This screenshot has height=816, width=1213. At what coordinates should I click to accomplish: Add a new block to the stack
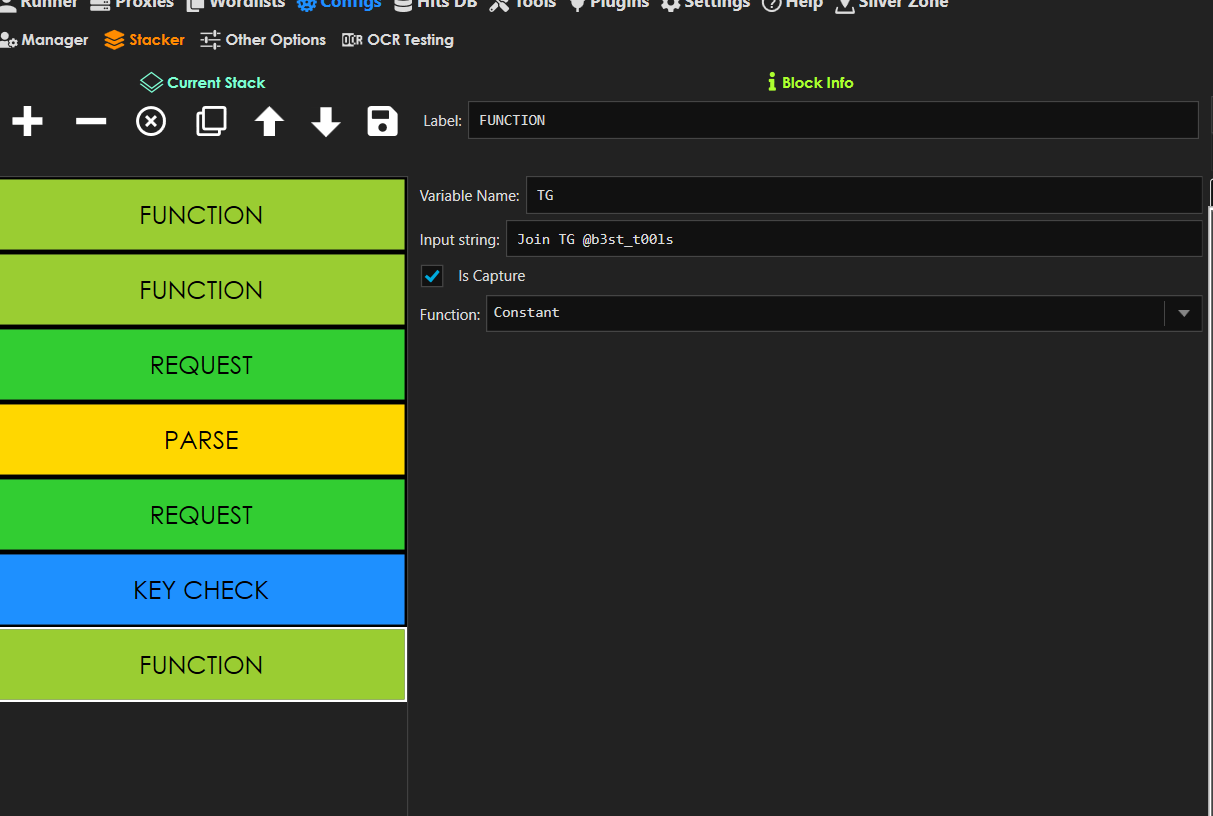click(x=27, y=122)
